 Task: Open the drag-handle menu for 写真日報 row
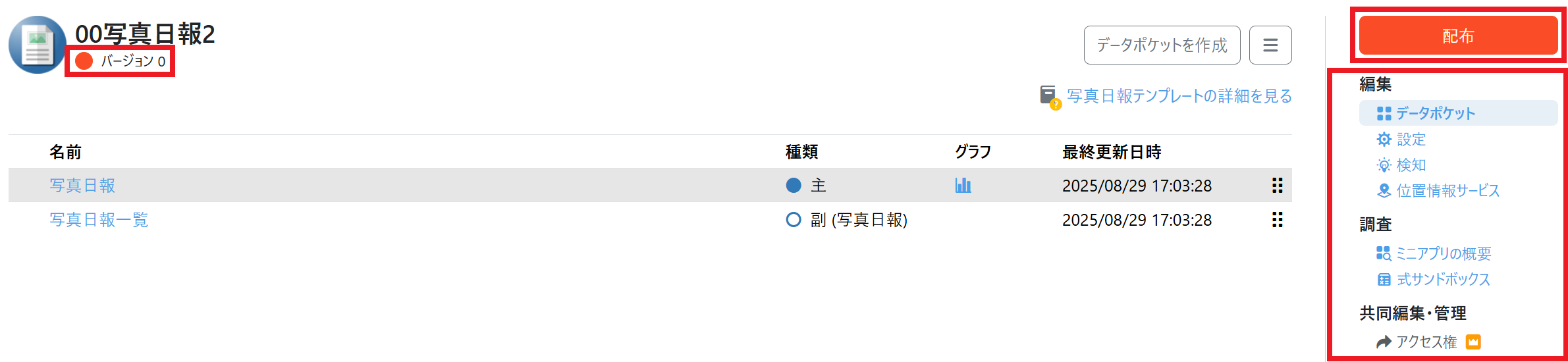click(1277, 186)
